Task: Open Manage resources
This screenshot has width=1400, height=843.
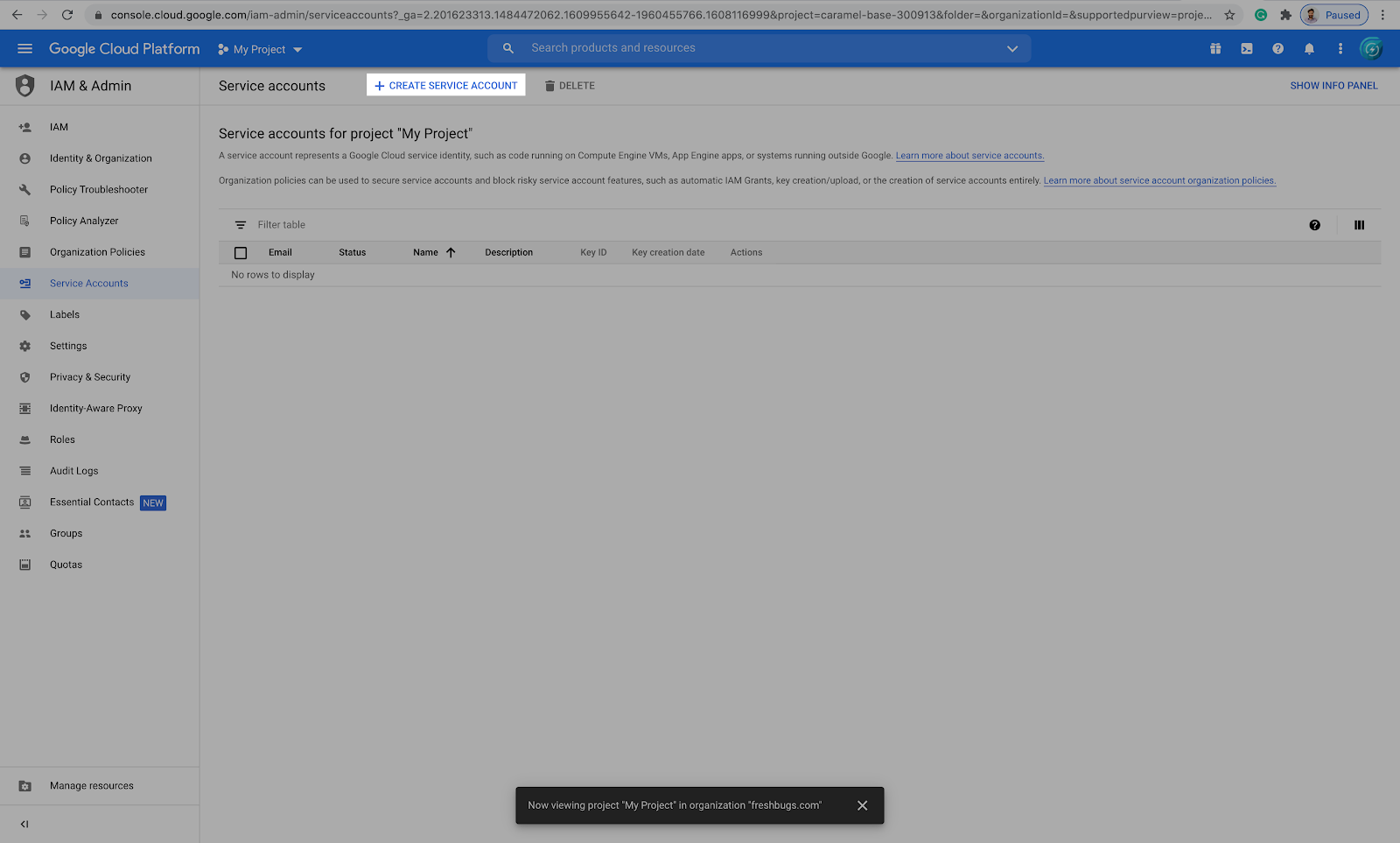Action: tap(92, 786)
